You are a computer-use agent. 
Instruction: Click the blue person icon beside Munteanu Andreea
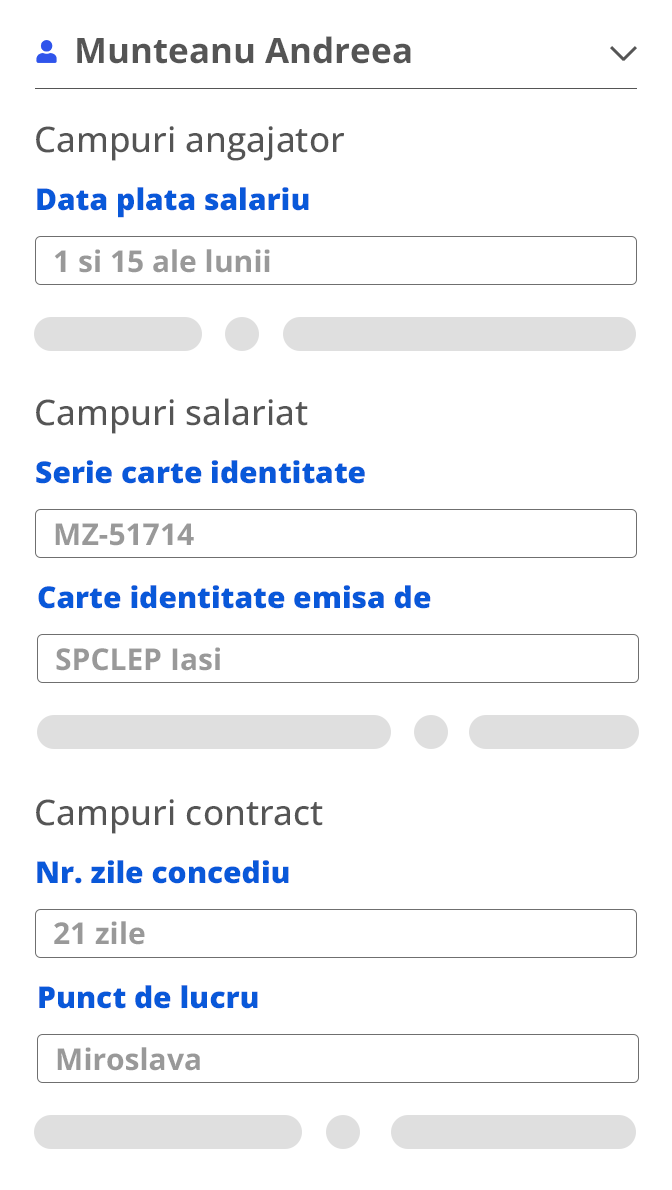coord(47,51)
